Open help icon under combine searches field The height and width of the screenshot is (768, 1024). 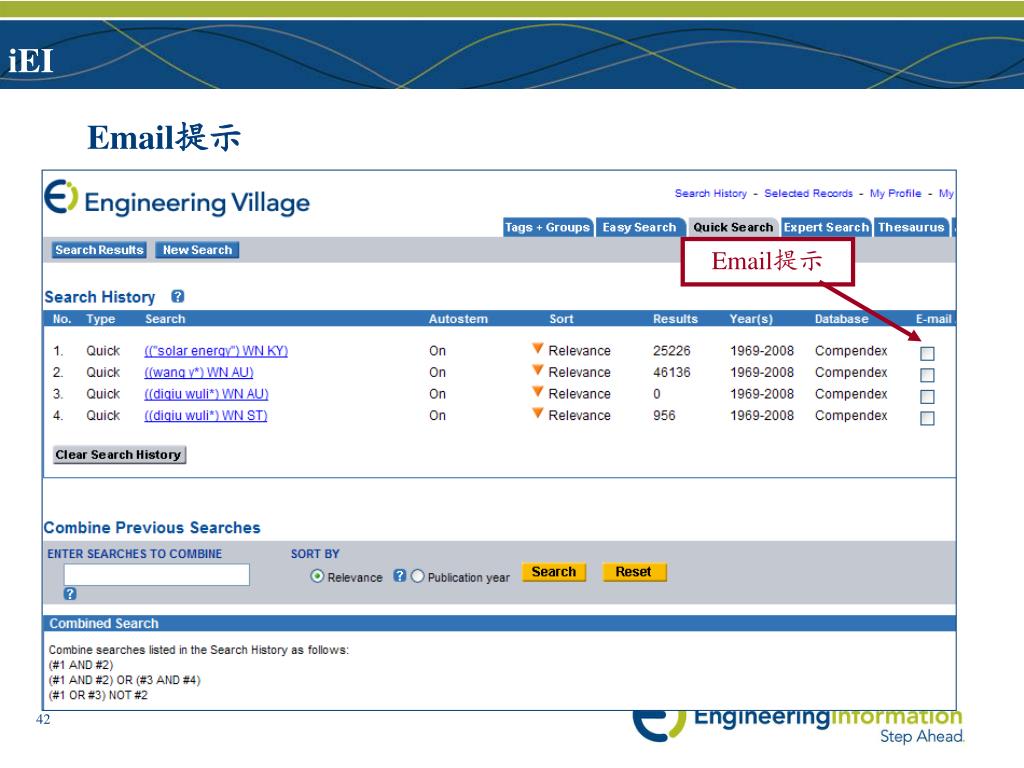click(x=70, y=594)
